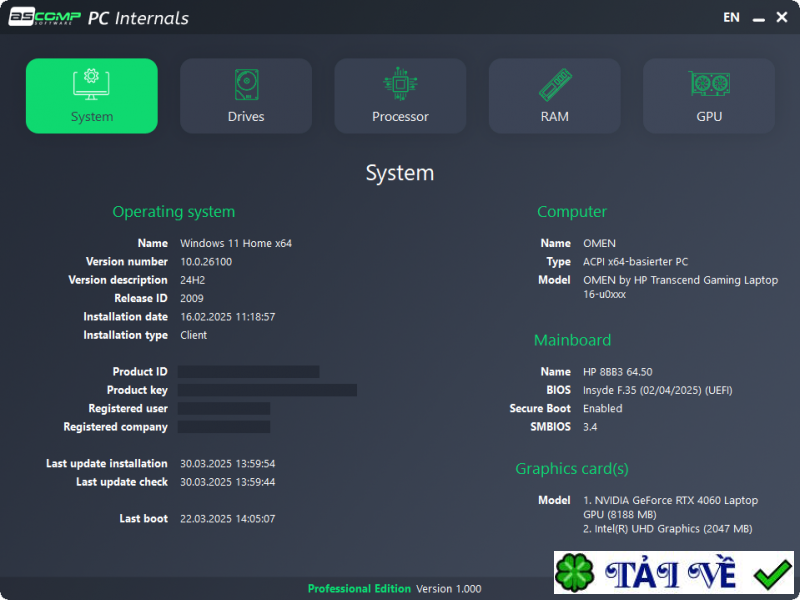This screenshot has width=800, height=600.
Task: Change language via EN button
Action: coord(731,17)
